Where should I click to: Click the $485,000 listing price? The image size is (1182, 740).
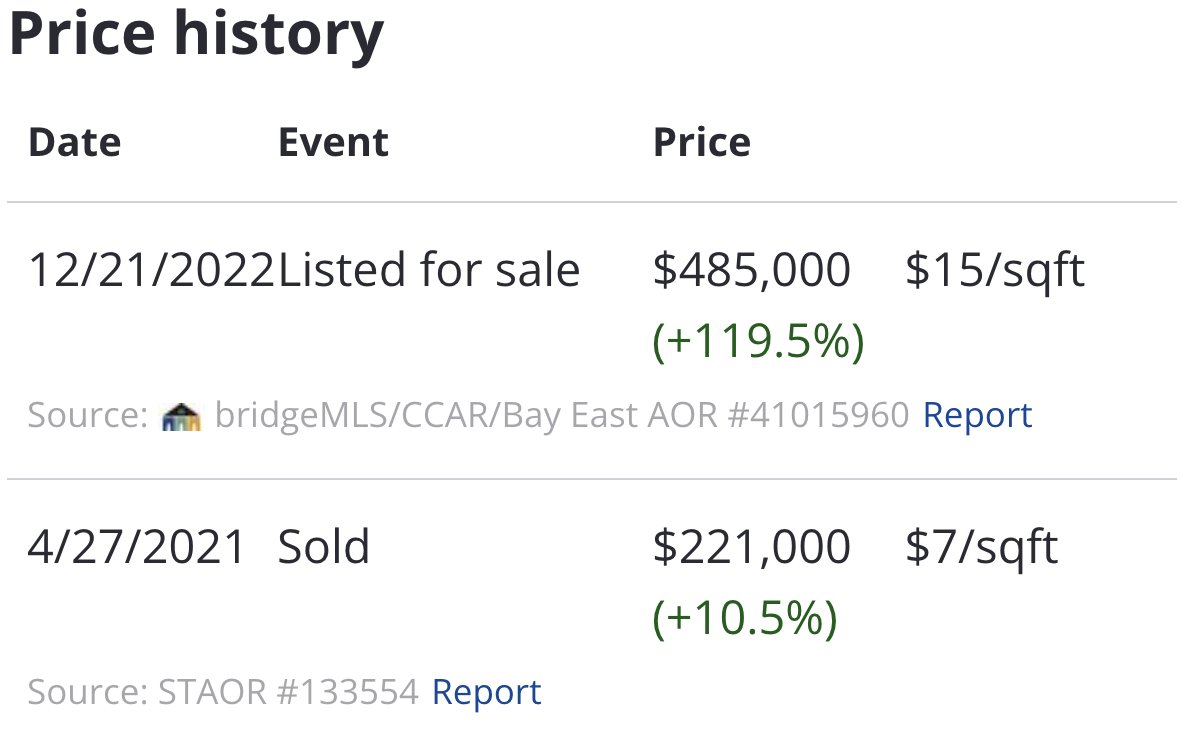click(751, 270)
